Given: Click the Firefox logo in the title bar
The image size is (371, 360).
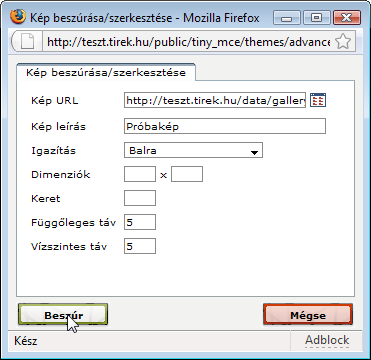Looking at the screenshot, I should pos(17,17).
